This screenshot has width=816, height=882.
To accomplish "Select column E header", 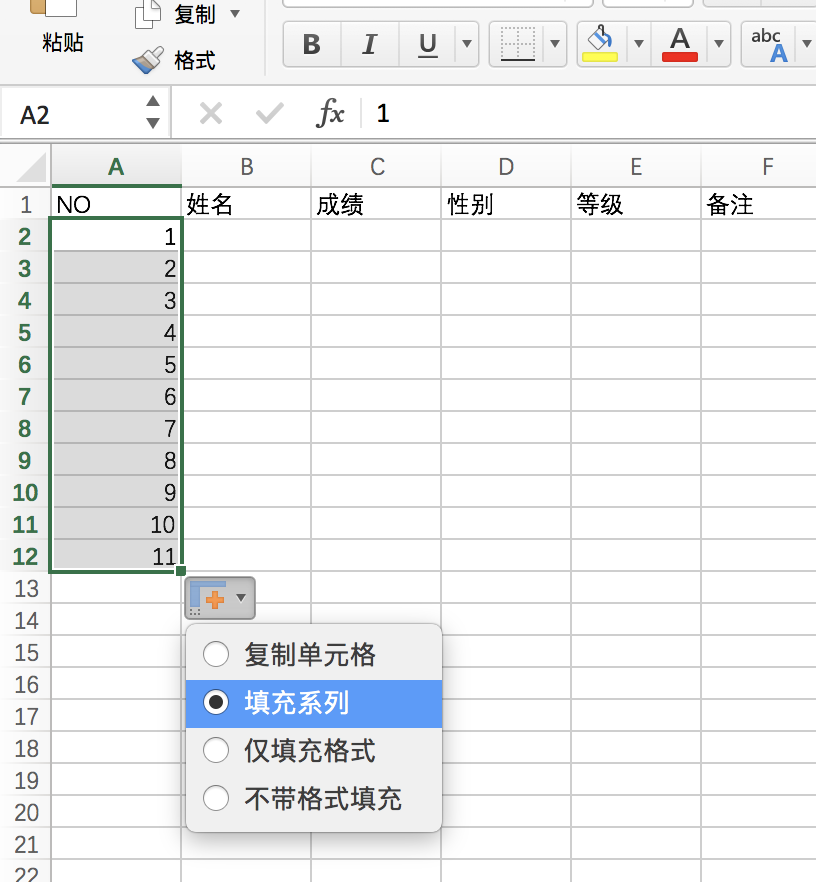I will tap(635, 167).
